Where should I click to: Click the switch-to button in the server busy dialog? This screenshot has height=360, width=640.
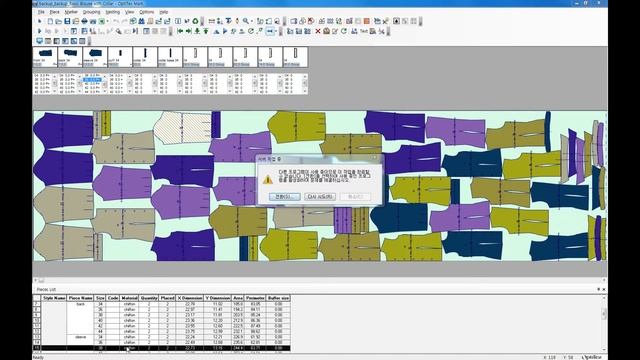click(284, 197)
